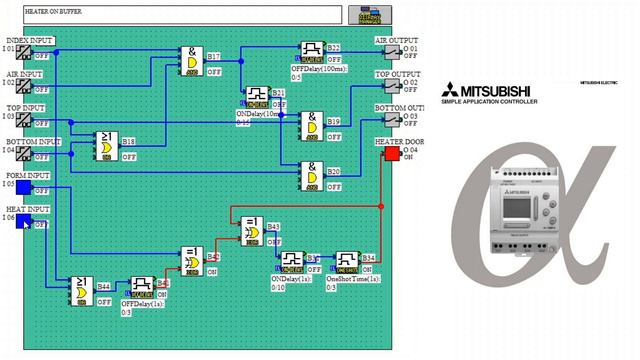Select the B34 one shot block

347,262
